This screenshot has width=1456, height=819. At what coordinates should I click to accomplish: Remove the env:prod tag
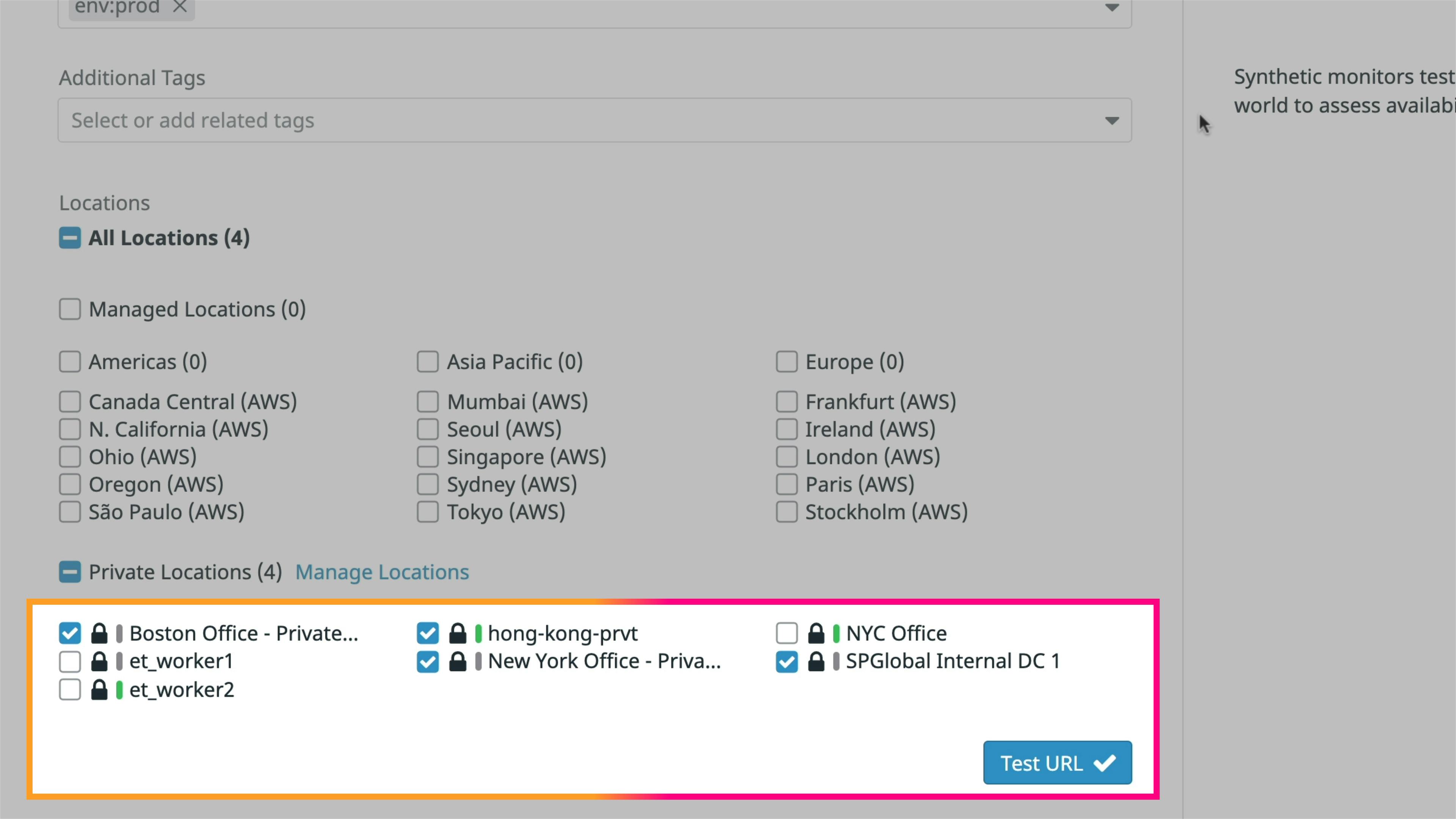pos(180,7)
